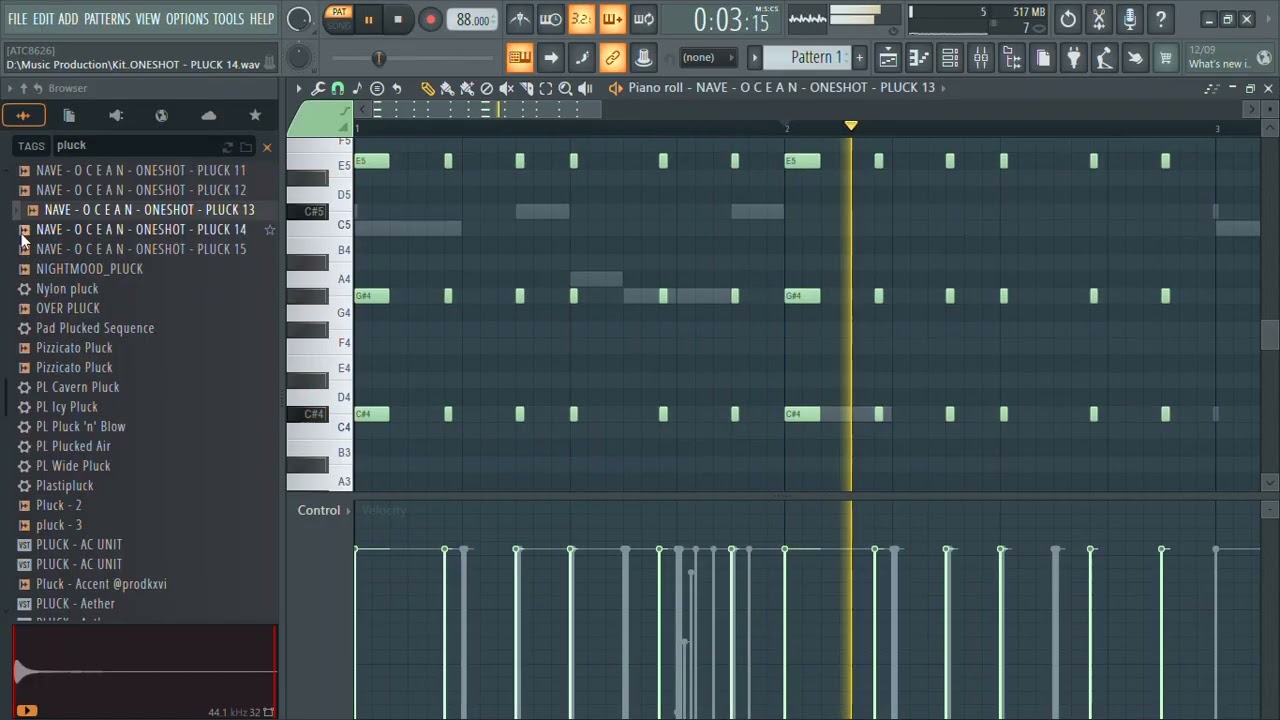Toggle wait for input before playing
This screenshot has height=720, width=1280.
tap(551, 19)
